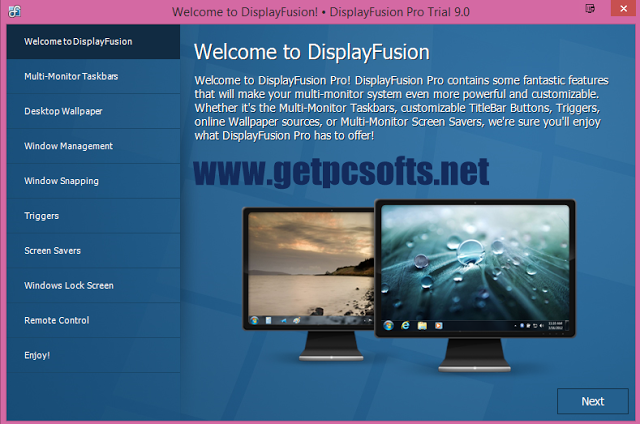Select the Welcome to DisplayFusion sidebar item
Image resolution: width=640 pixels, height=424 pixels.
point(93,42)
